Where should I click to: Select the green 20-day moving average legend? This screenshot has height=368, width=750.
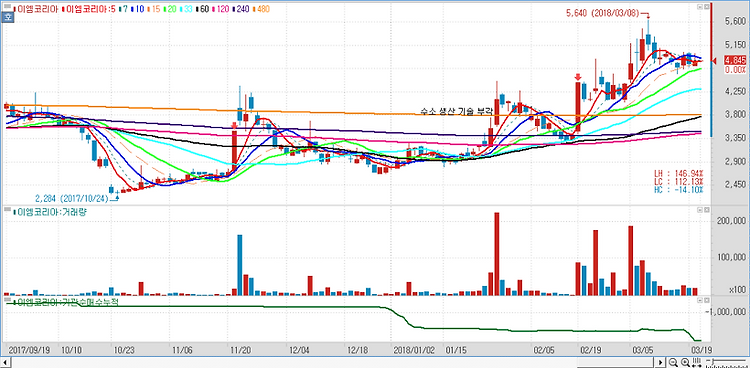coord(169,9)
